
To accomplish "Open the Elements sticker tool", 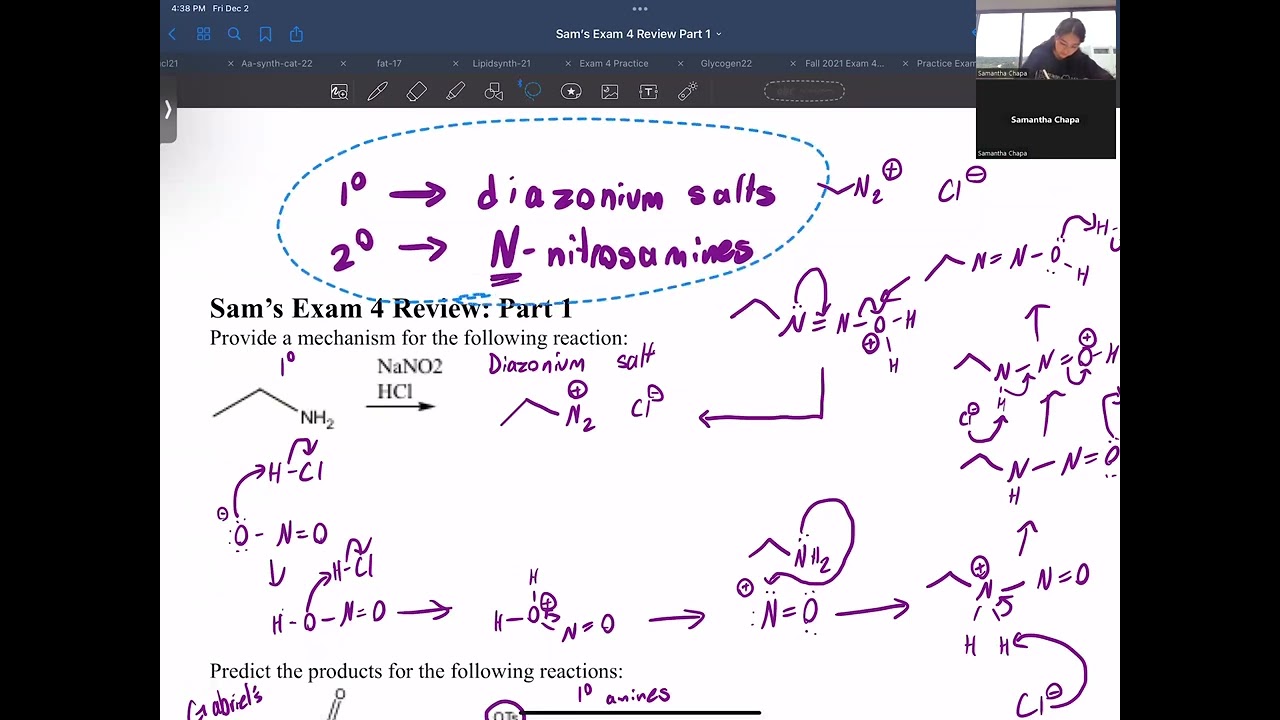I will pyautogui.click(x=571, y=92).
